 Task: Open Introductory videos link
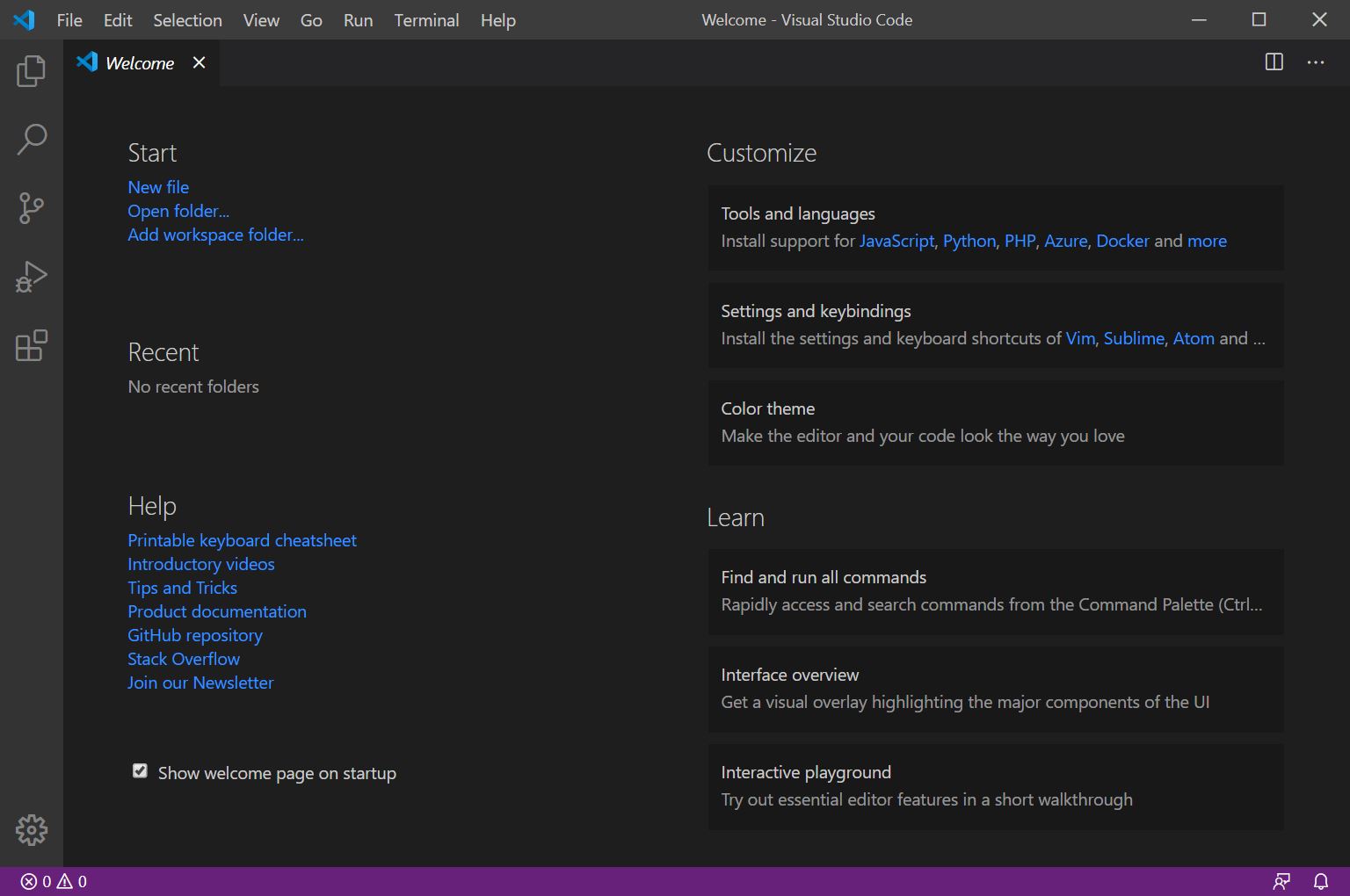(x=201, y=564)
